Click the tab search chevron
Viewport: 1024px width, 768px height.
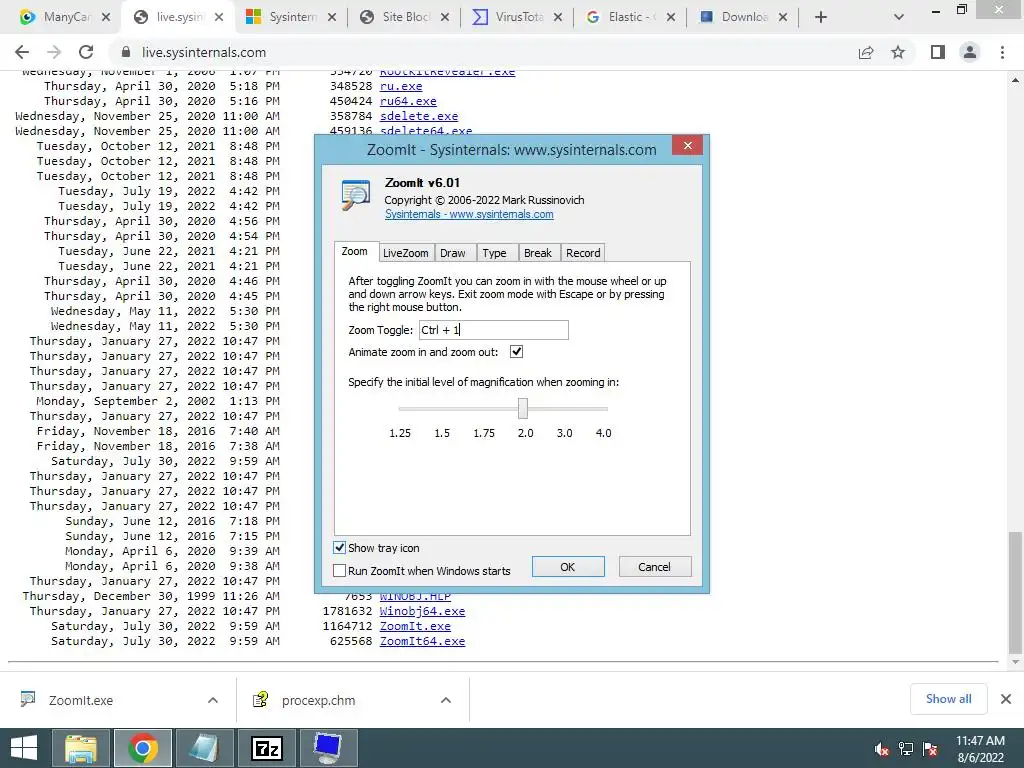point(899,18)
